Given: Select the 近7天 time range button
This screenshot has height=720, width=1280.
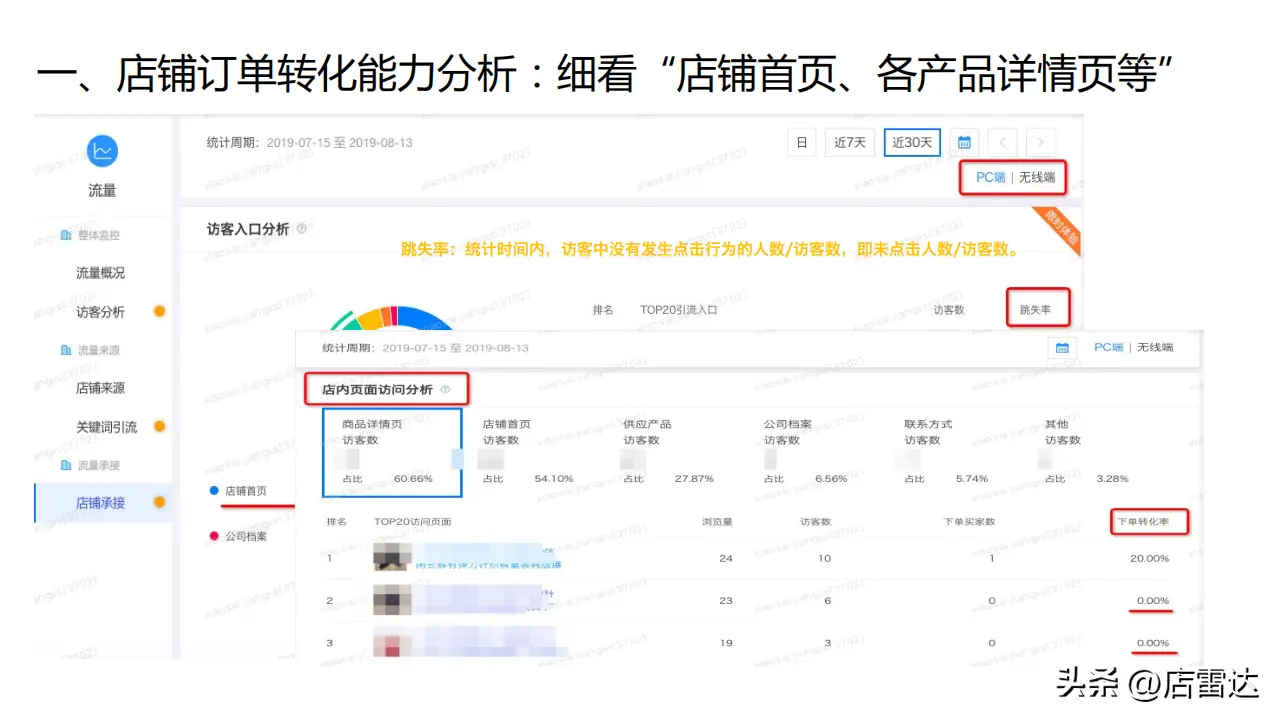Looking at the screenshot, I should tap(849, 143).
